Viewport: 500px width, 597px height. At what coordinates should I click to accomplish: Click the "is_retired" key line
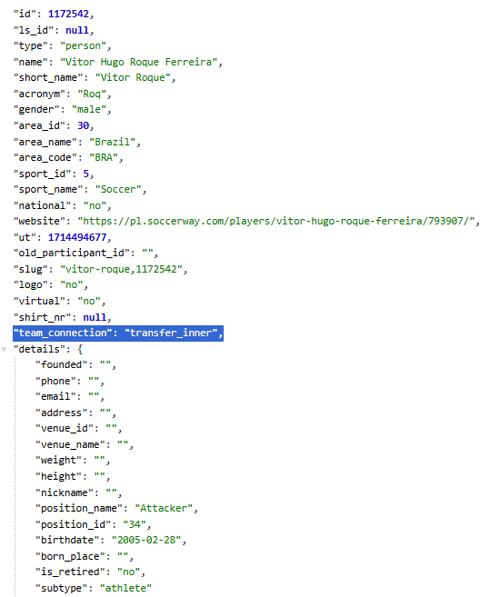click(x=90, y=572)
